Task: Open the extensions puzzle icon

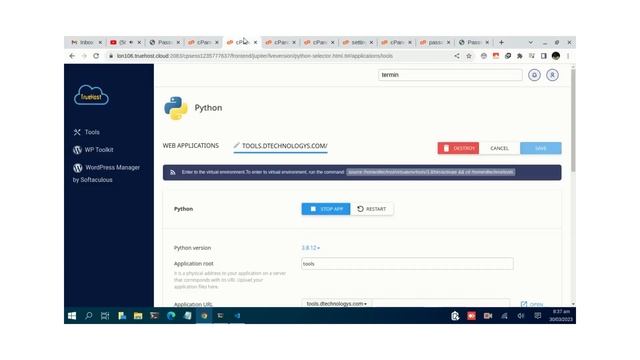Action: (x=520, y=56)
